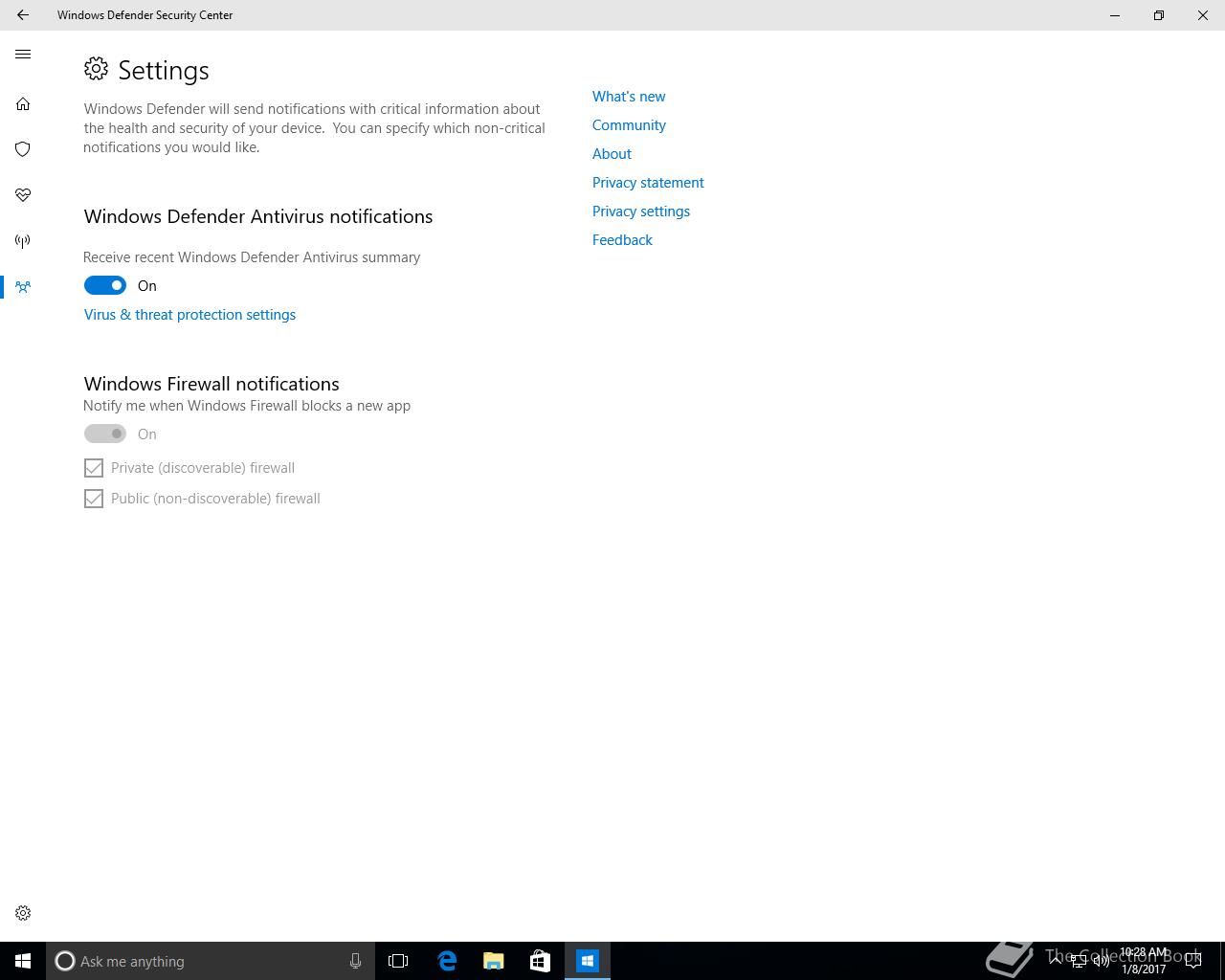Open Task View on taskbar
Image resolution: width=1225 pixels, height=980 pixels.
click(x=398, y=961)
